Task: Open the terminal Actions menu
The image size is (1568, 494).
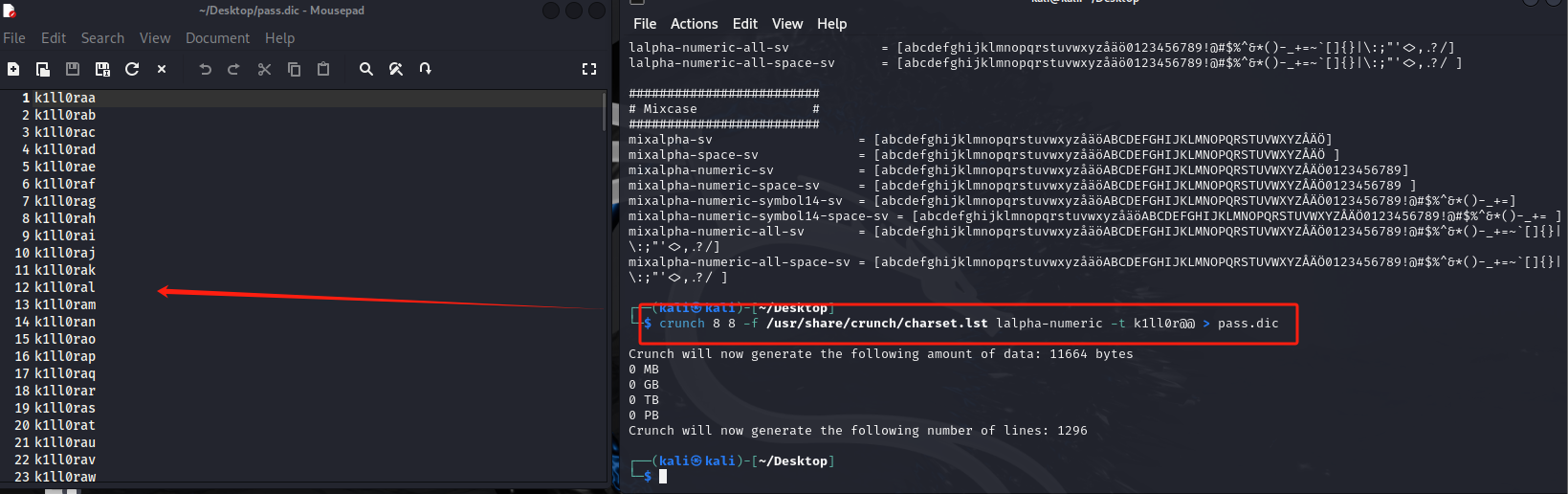Action: [695, 24]
